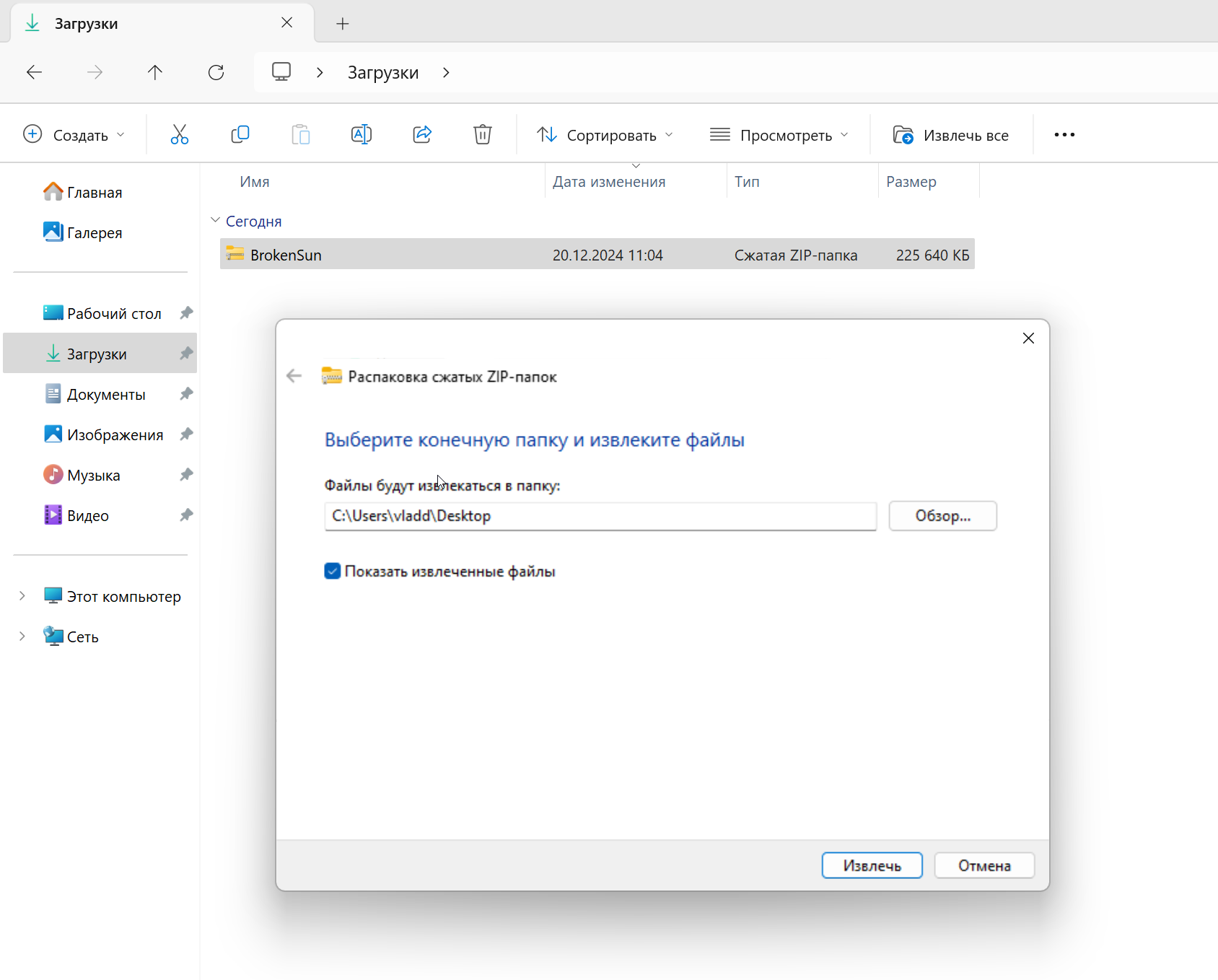Unpin Рабочий стол from quick access
This screenshot has height=980, width=1218.
[x=186, y=313]
